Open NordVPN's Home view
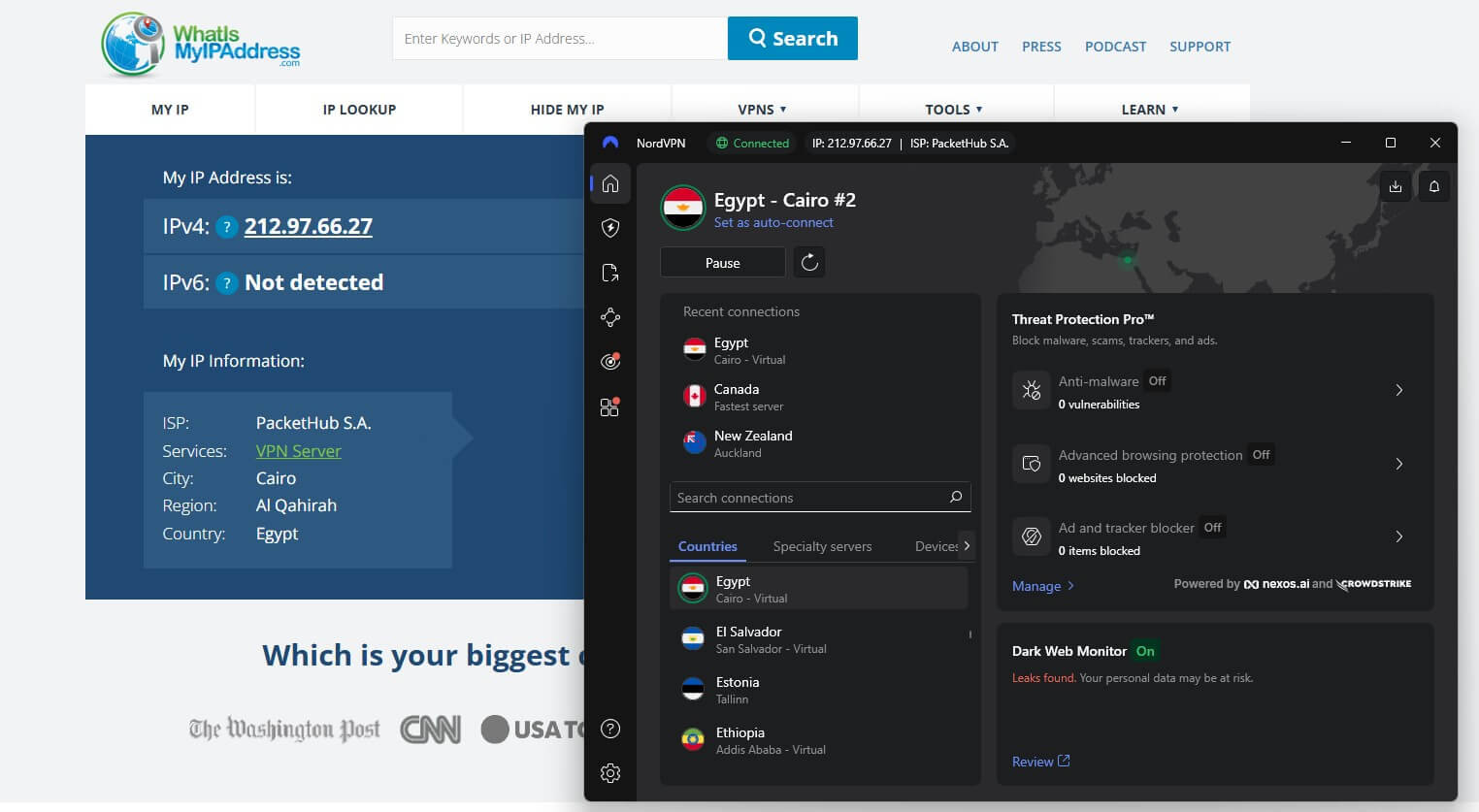1479x812 pixels. 609,183
